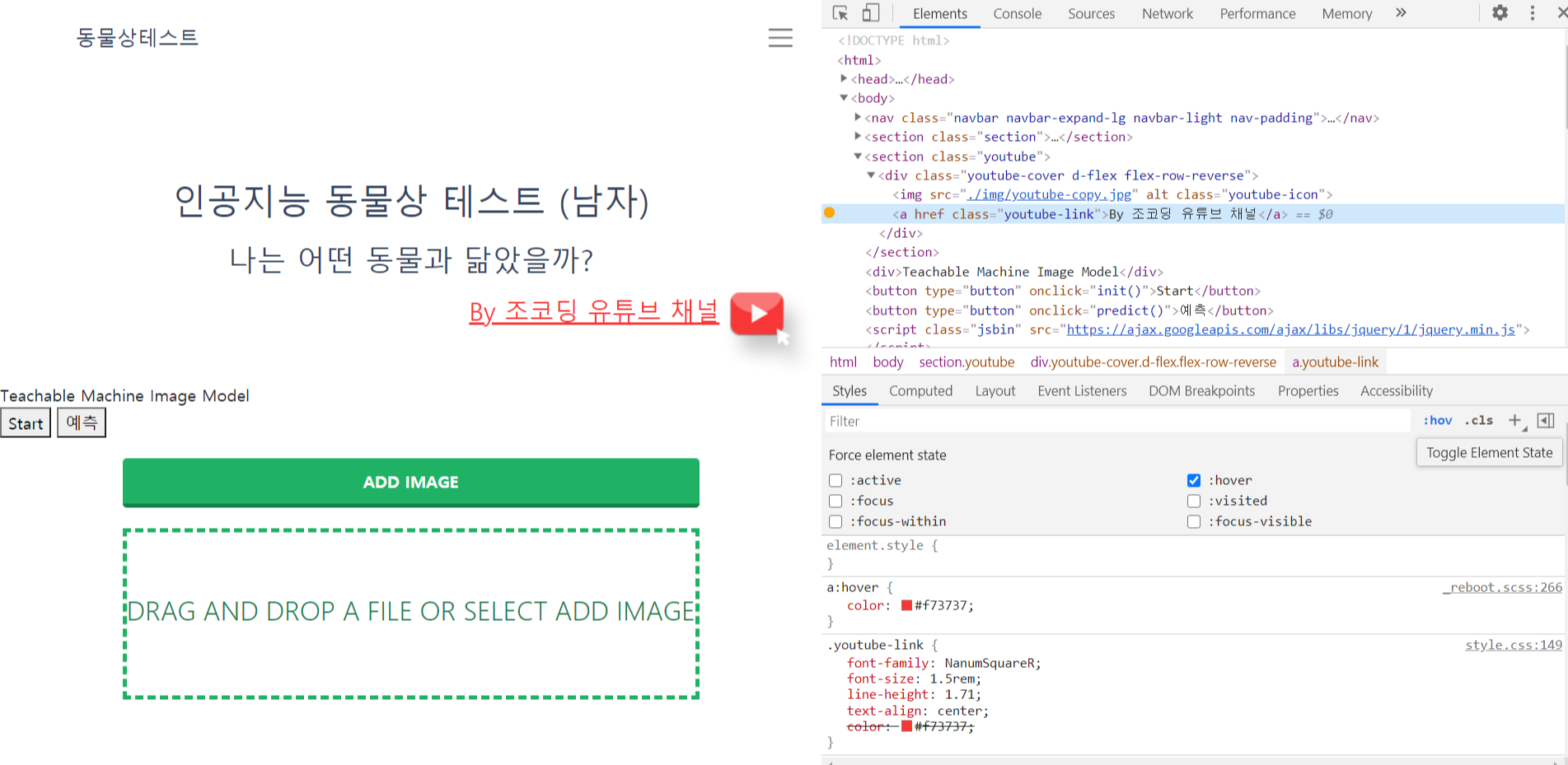Open the hamburger navbar menu

click(x=780, y=38)
